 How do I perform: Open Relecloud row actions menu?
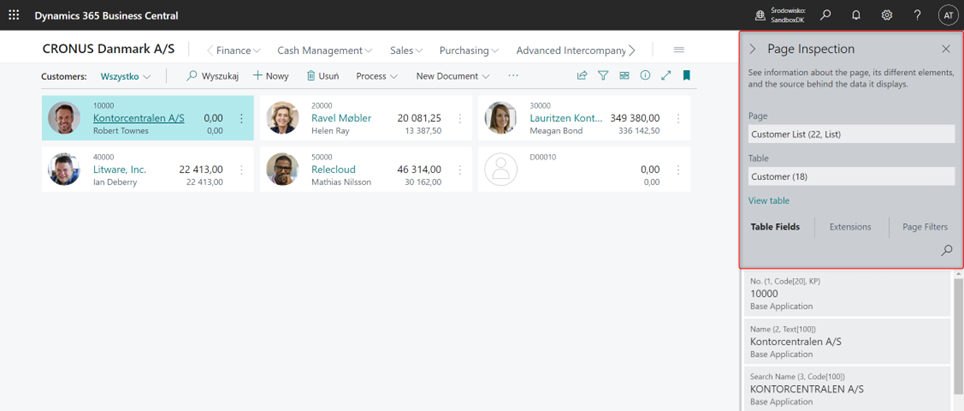pos(460,170)
